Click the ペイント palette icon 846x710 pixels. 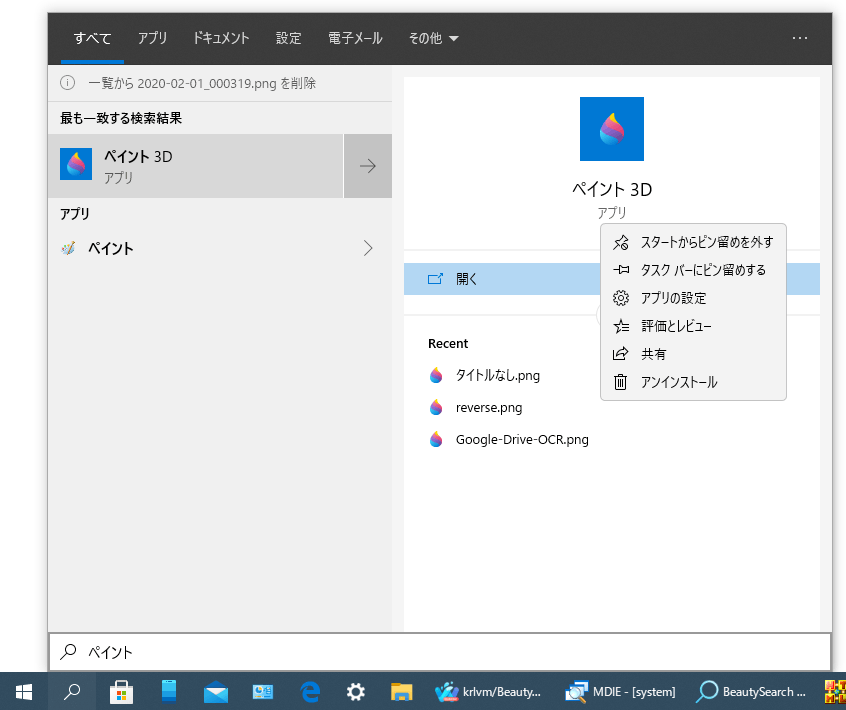pos(68,248)
